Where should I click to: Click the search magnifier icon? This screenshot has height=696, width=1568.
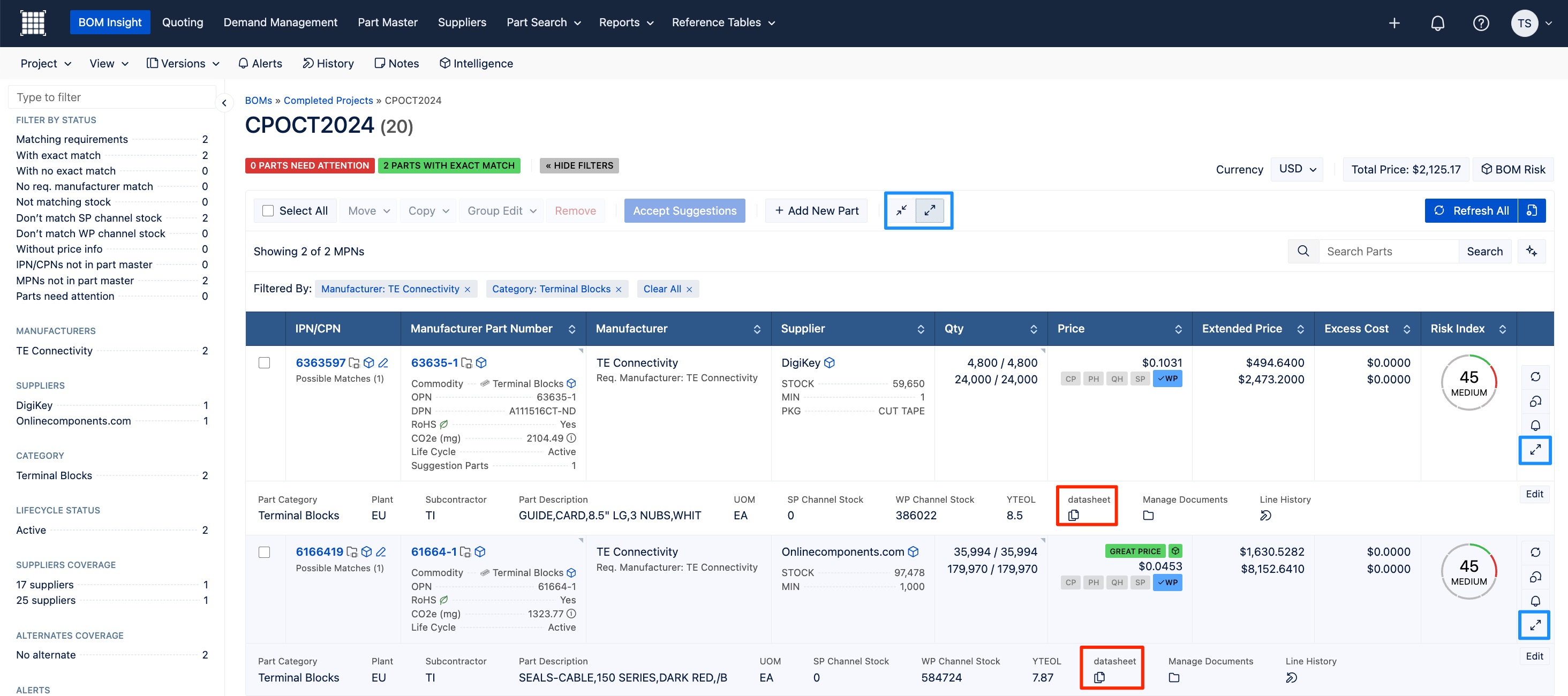pos(1302,251)
